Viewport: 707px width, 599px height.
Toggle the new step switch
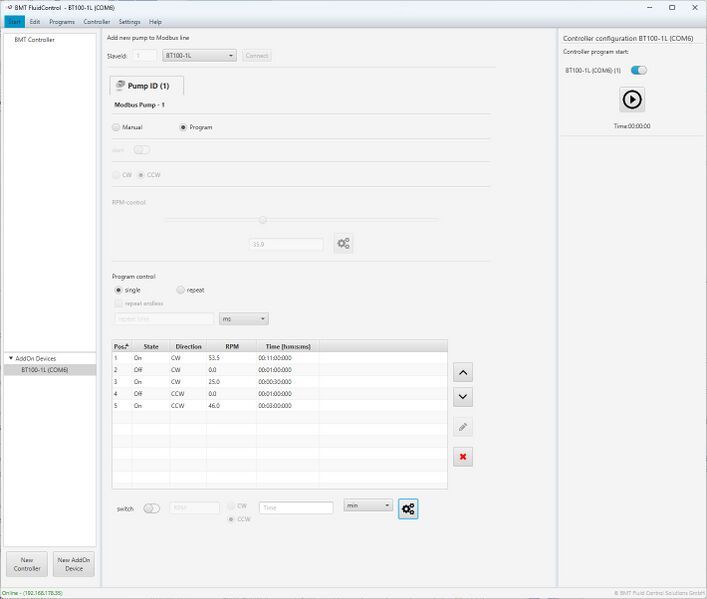(x=151, y=508)
